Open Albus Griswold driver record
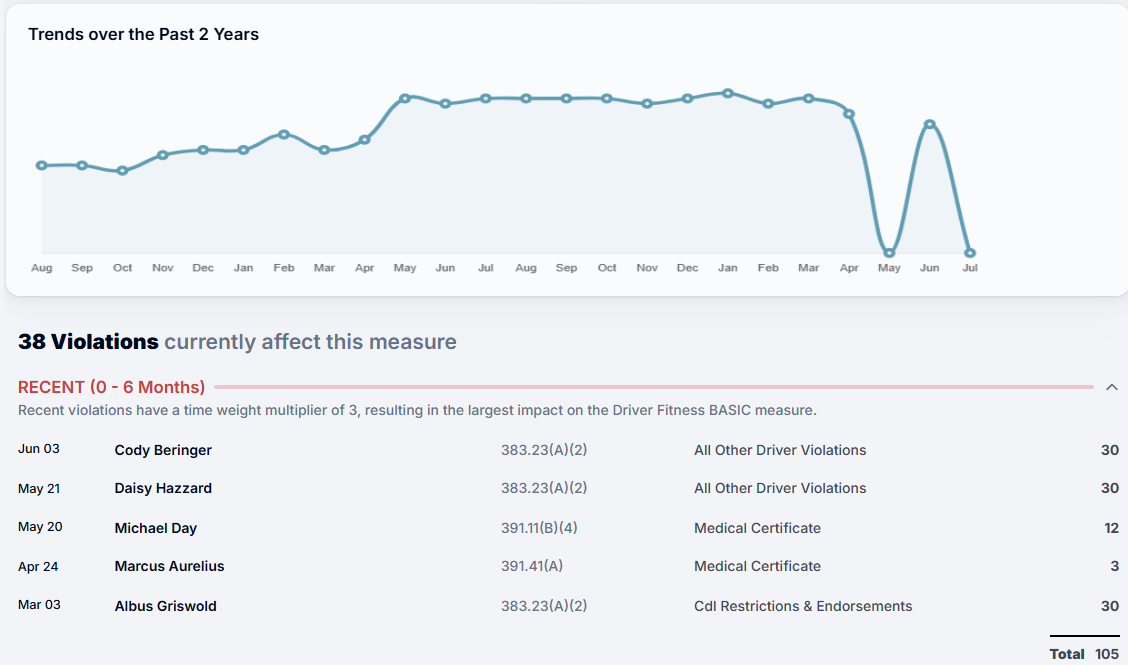The image size is (1128, 665). click(x=165, y=606)
